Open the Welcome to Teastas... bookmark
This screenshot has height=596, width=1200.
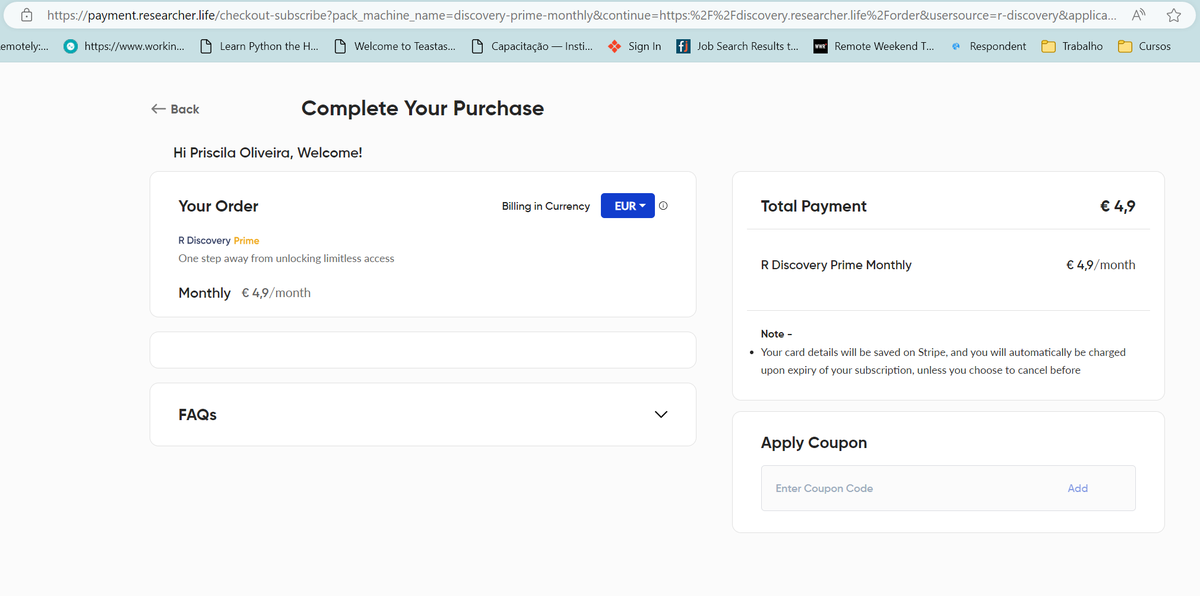tap(395, 46)
